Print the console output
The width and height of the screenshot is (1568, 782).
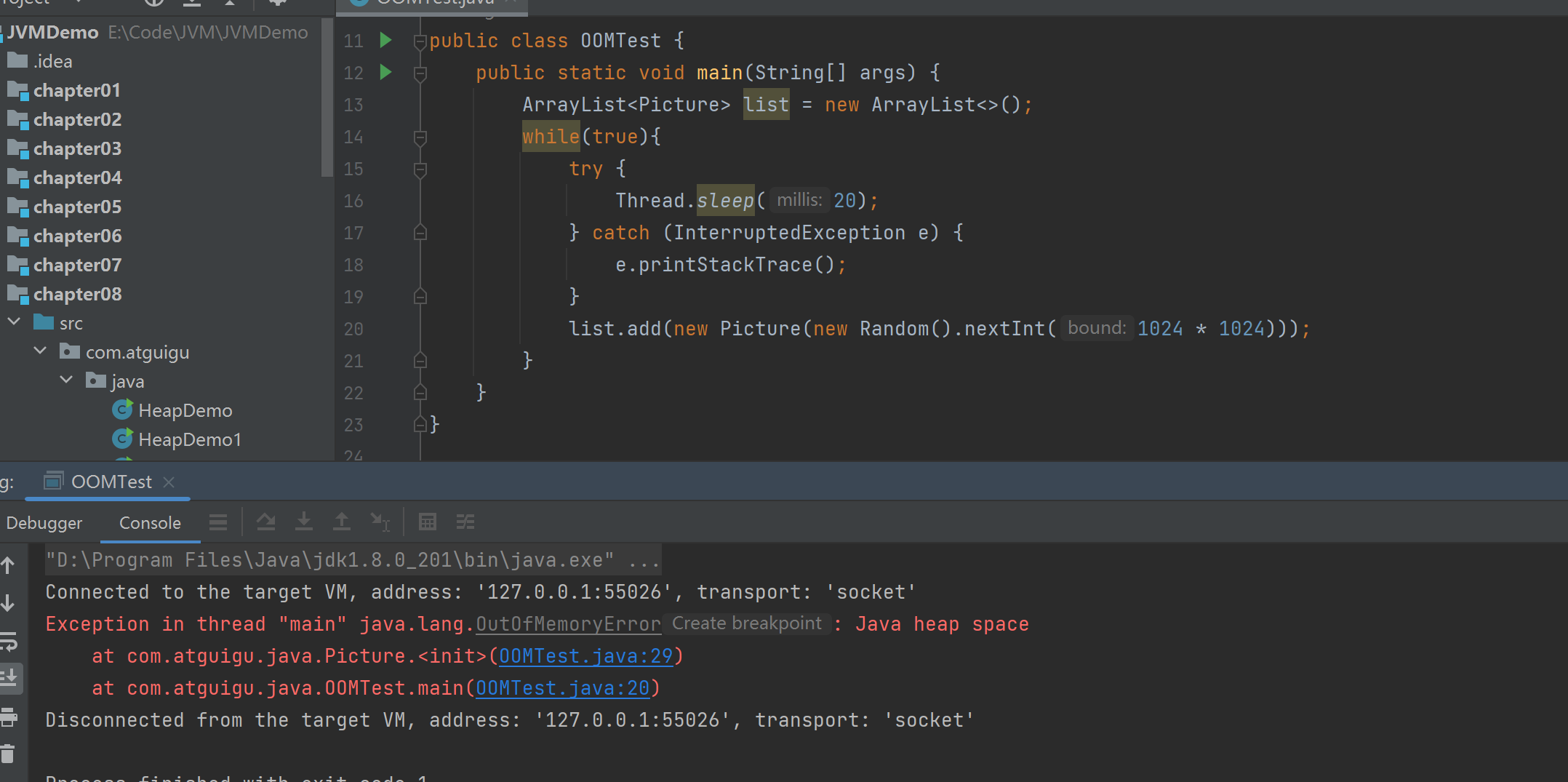[9, 717]
